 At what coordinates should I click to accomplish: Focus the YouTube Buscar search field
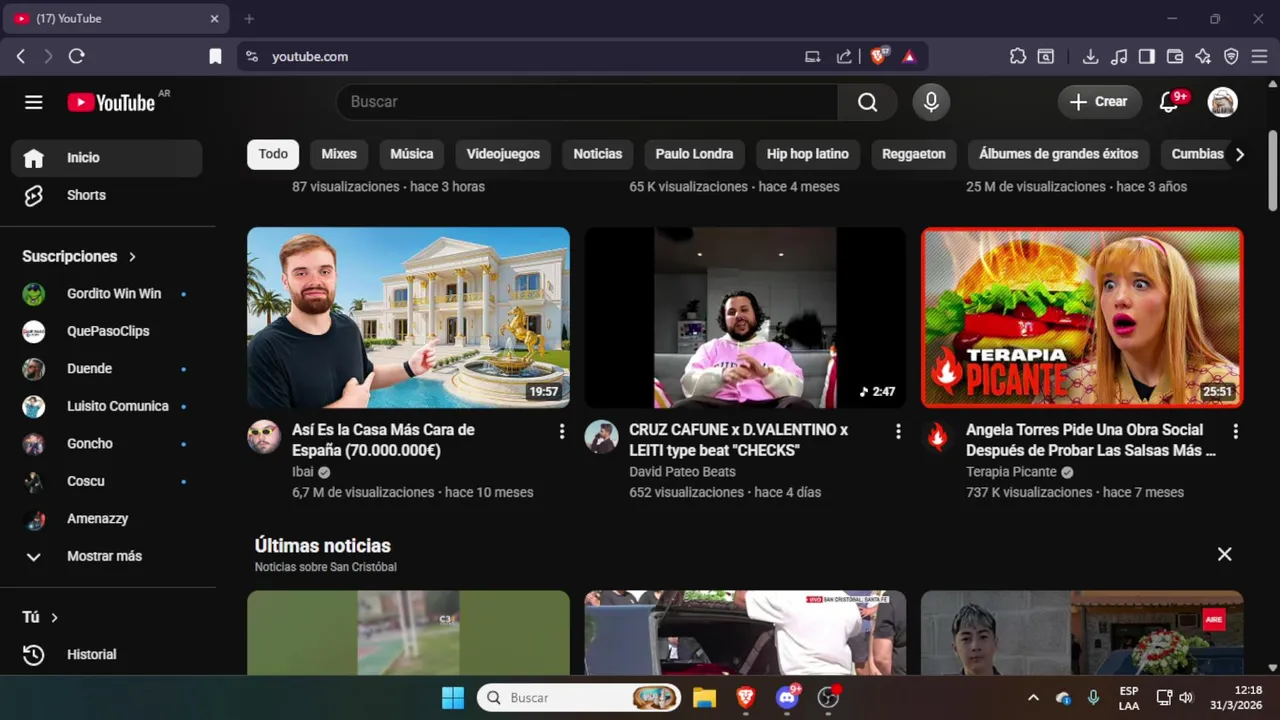pyautogui.click(x=588, y=102)
